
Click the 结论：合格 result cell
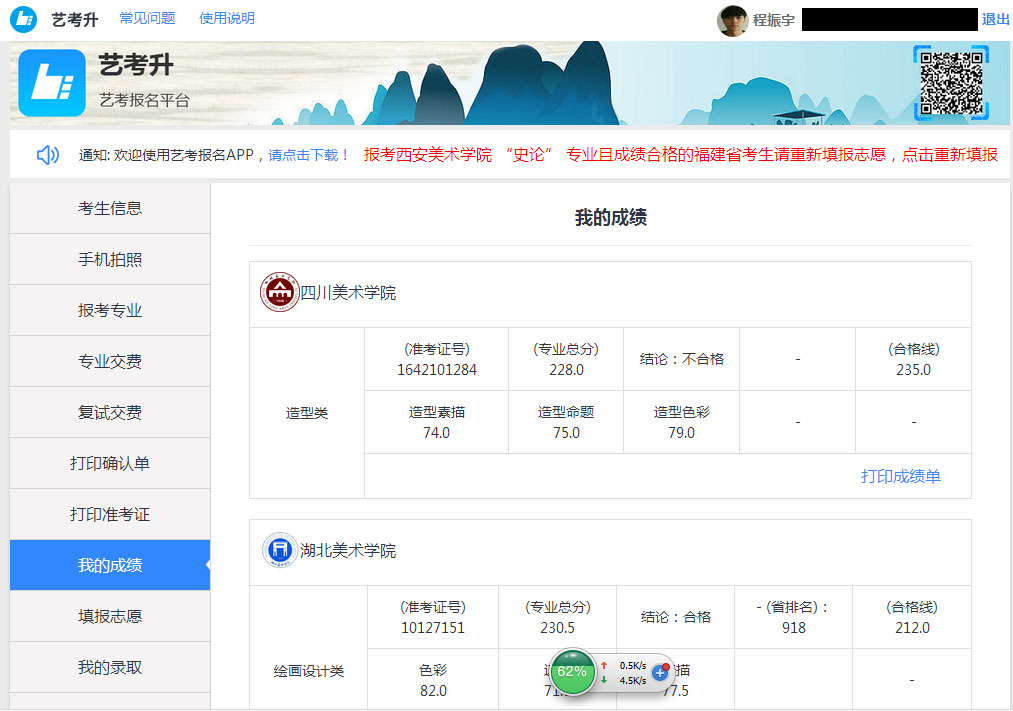pos(676,617)
